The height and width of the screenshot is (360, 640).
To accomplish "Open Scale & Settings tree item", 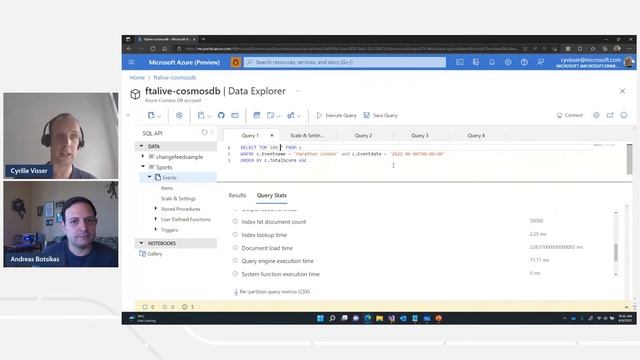I will pos(178,198).
